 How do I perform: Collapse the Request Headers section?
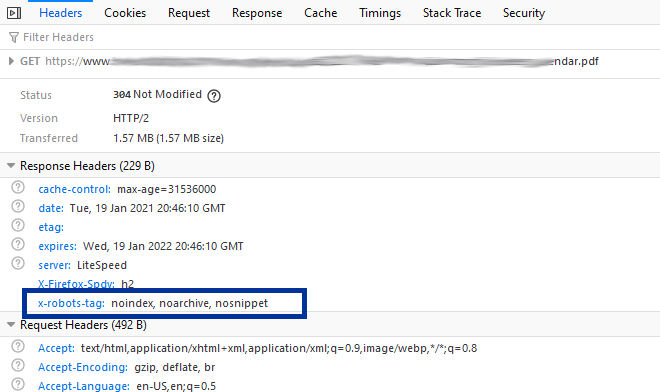(x=11, y=325)
